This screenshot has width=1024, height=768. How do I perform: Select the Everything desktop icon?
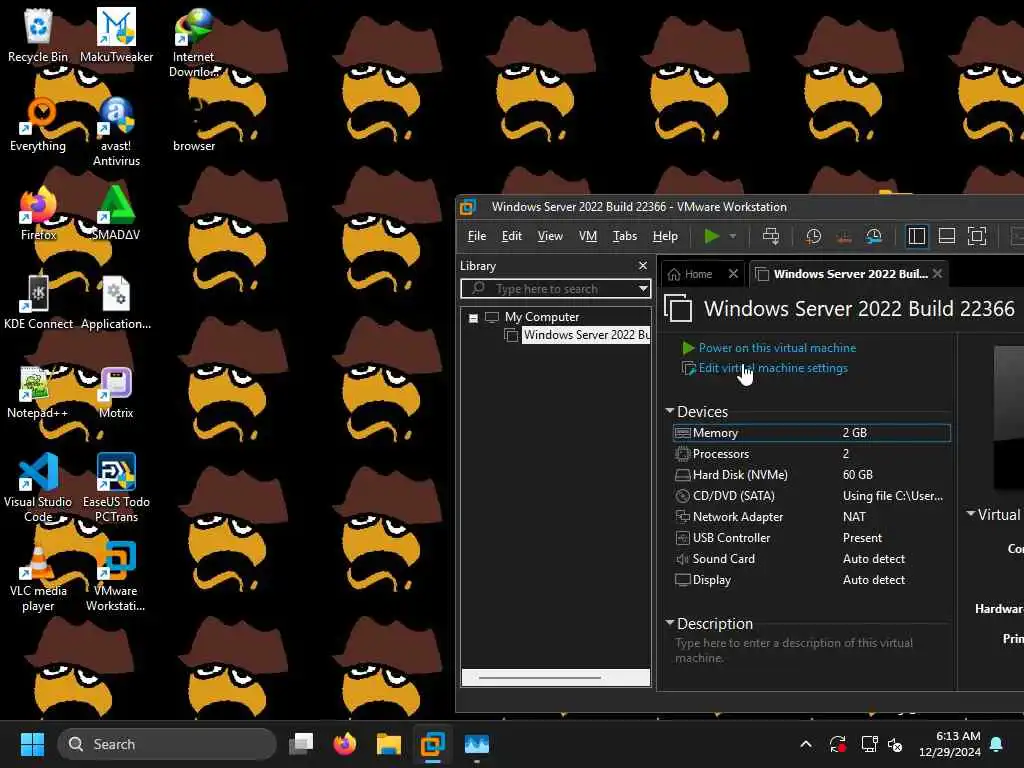pyautogui.click(x=38, y=124)
